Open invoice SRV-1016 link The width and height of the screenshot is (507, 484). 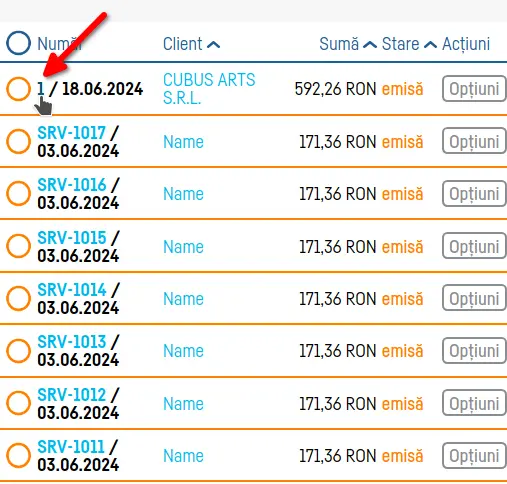click(72, 185)
